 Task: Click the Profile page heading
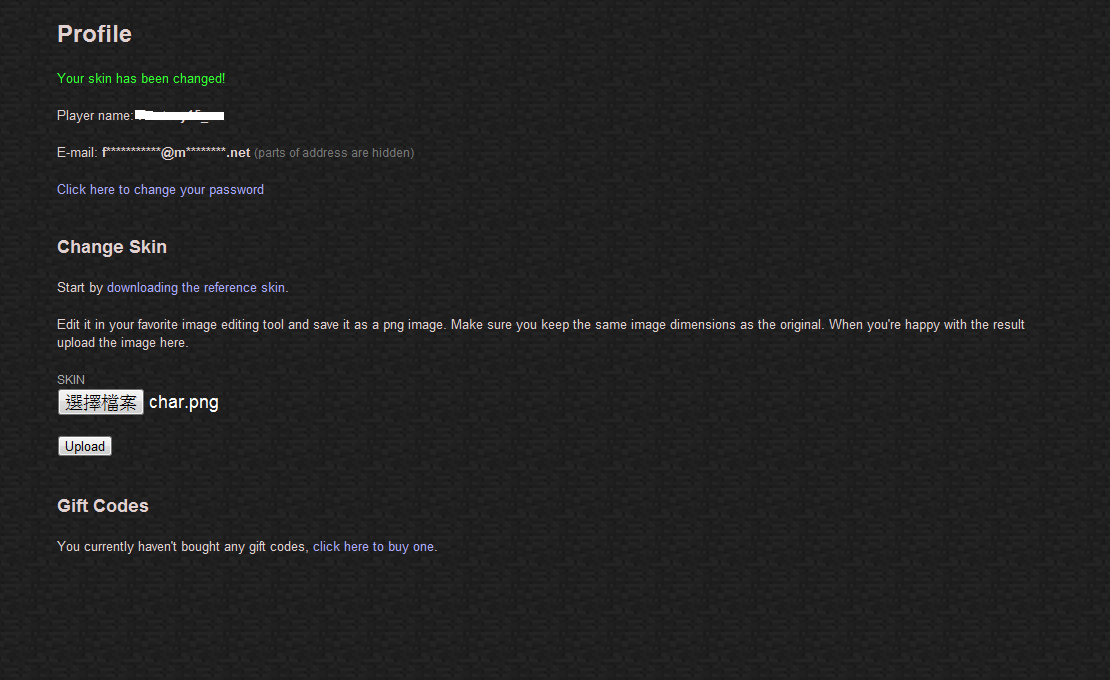(x=94, y=34)
